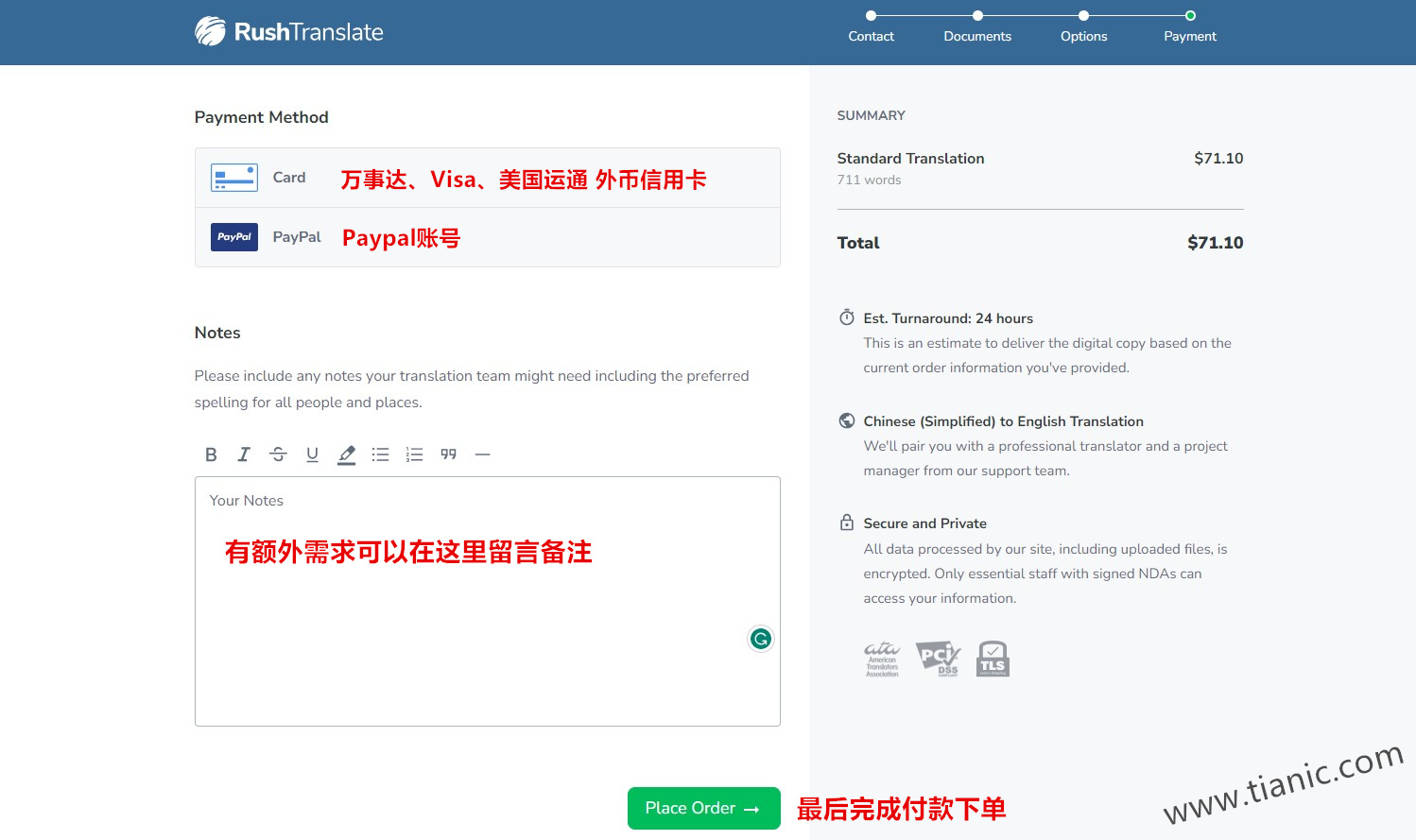Click the Notes section heading
This screenshot has height=840, width=1416.
(217, 333)
